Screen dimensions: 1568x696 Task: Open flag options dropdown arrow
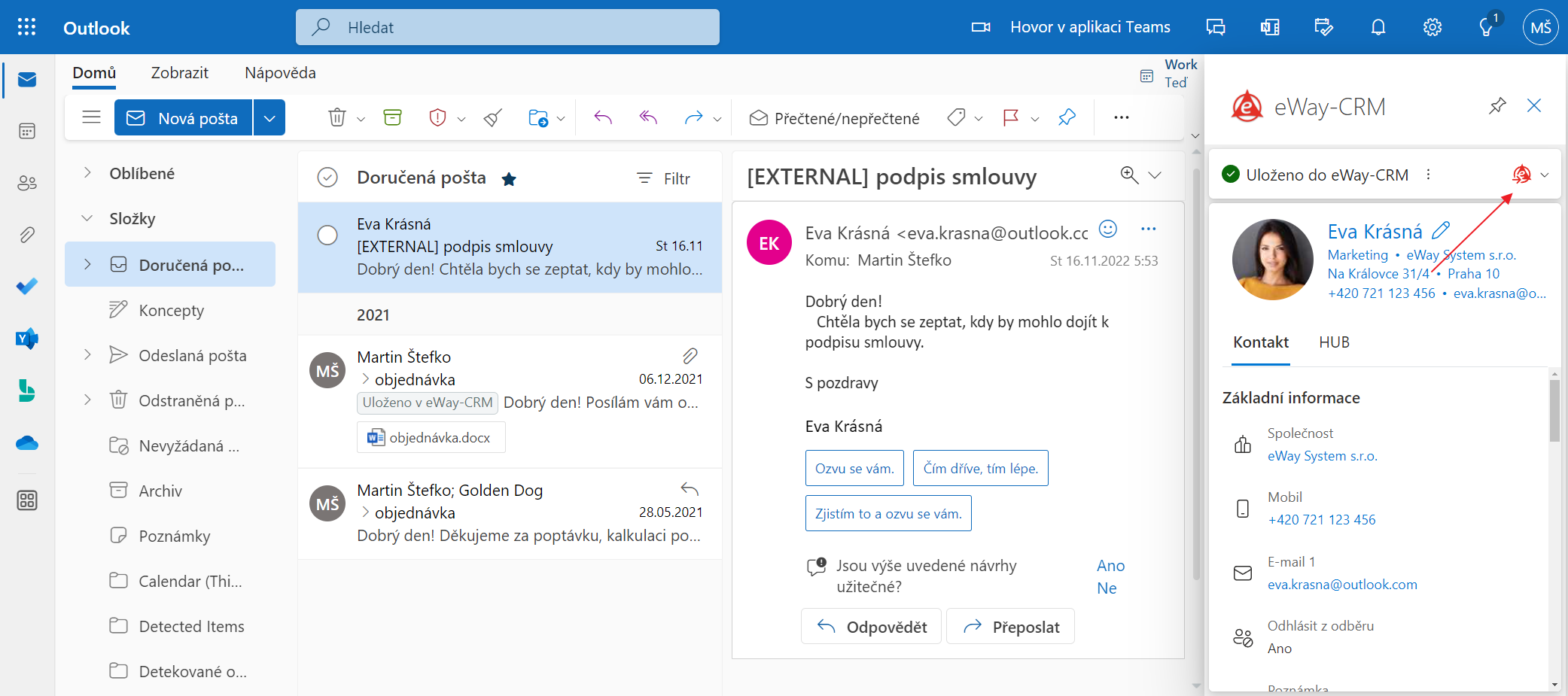tap(1035, 119)
